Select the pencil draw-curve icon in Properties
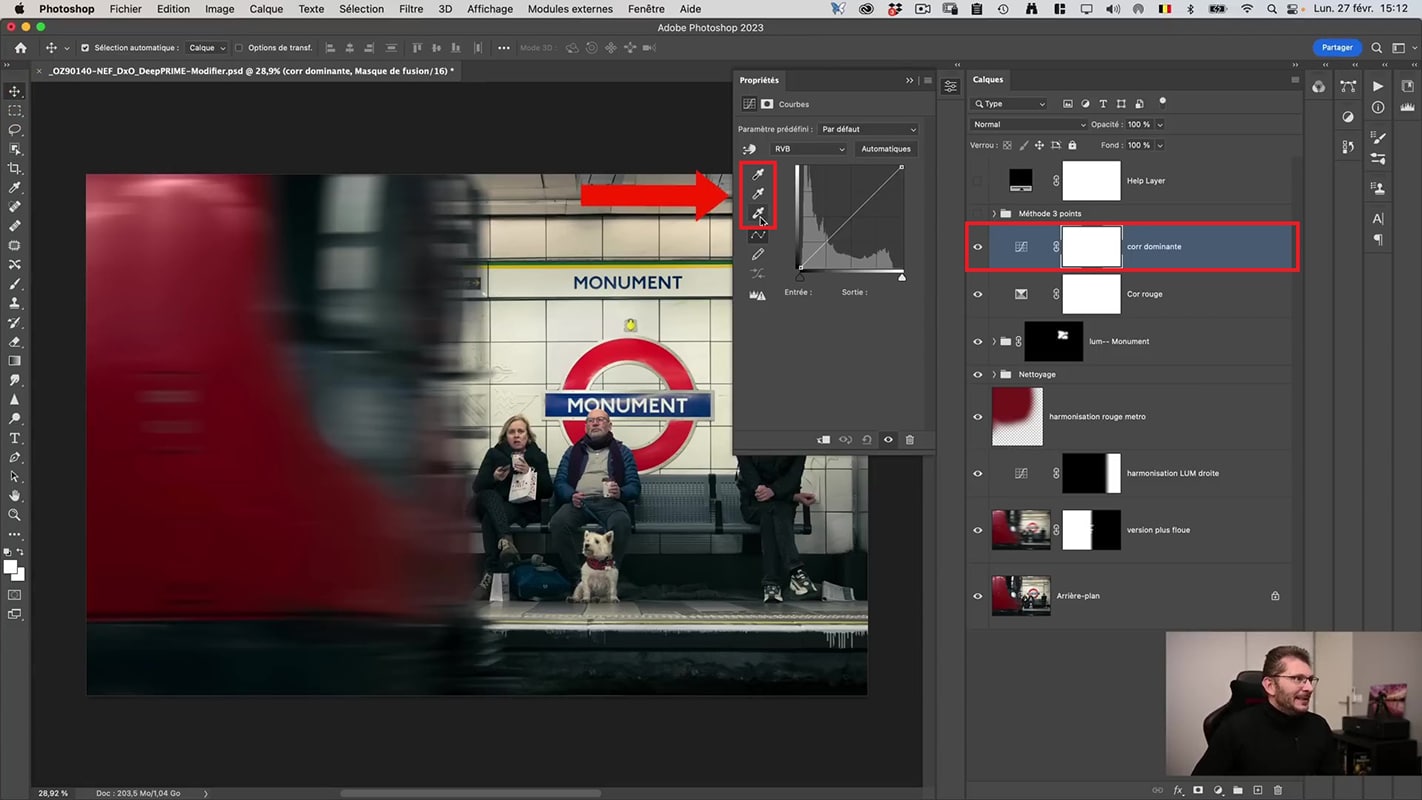 [758, 255]
